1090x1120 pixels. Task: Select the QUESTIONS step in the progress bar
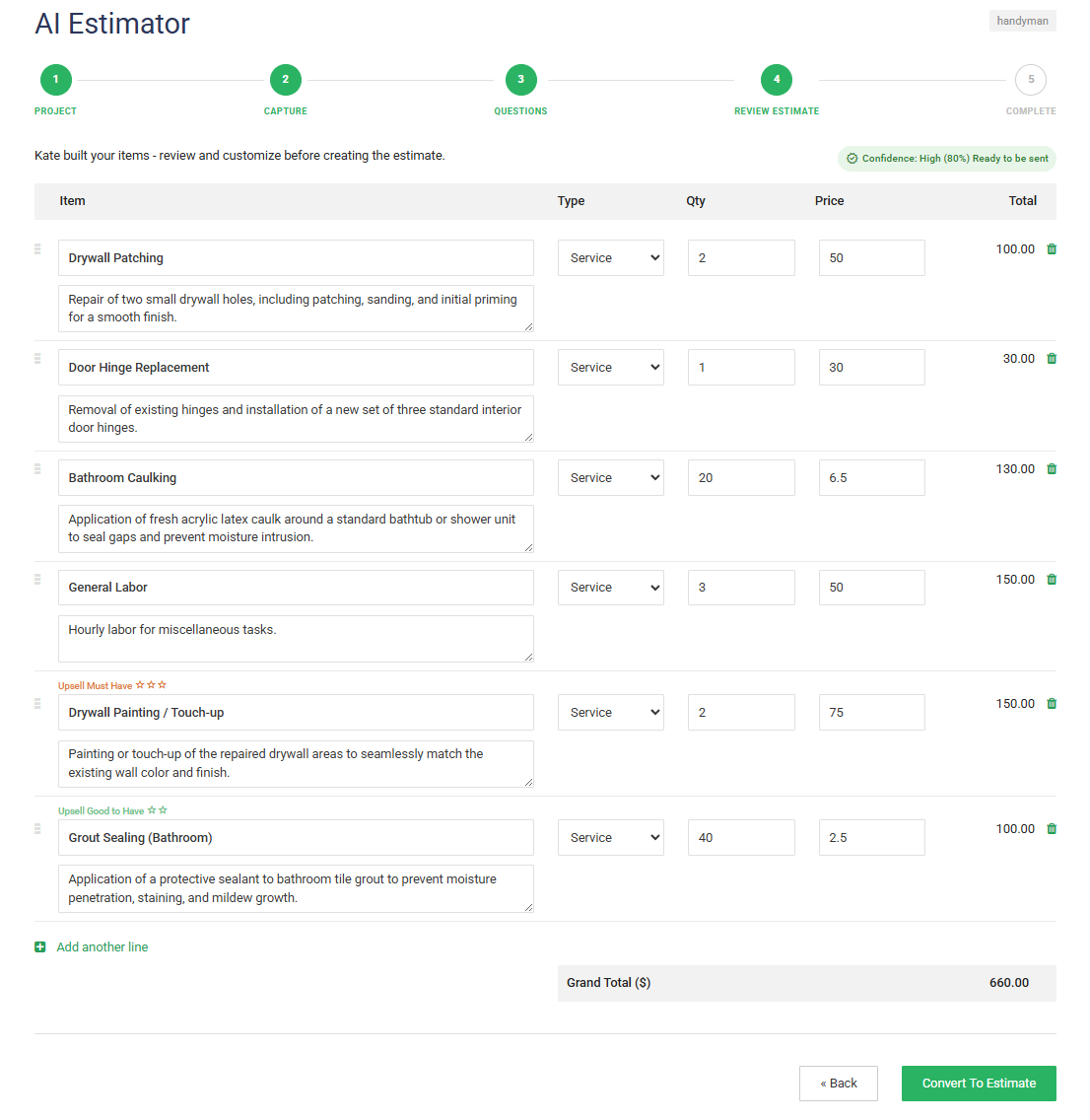(520, 79)
